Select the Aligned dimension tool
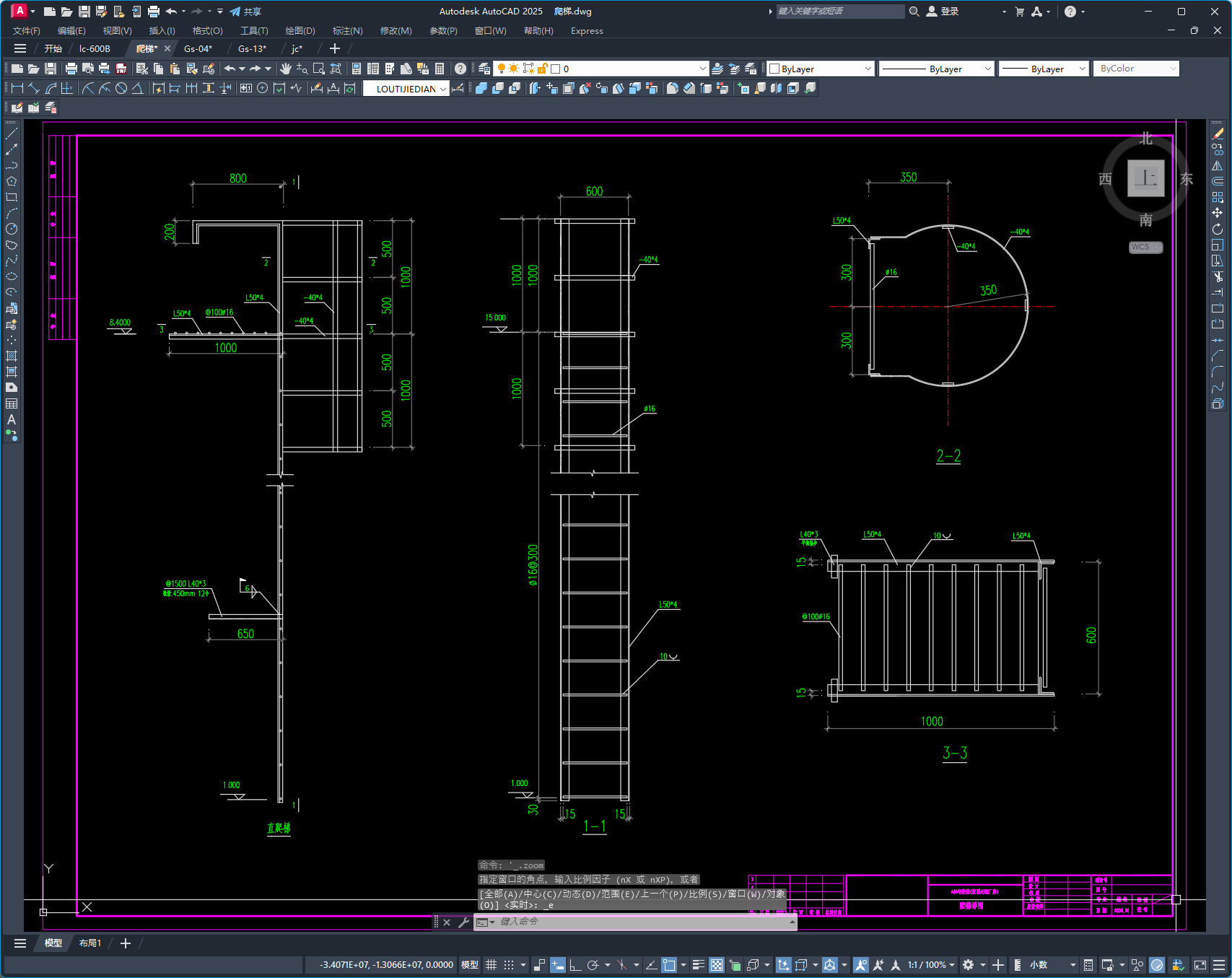Image resolution: width=1232 pixels, height=978 pixels. 34,88
